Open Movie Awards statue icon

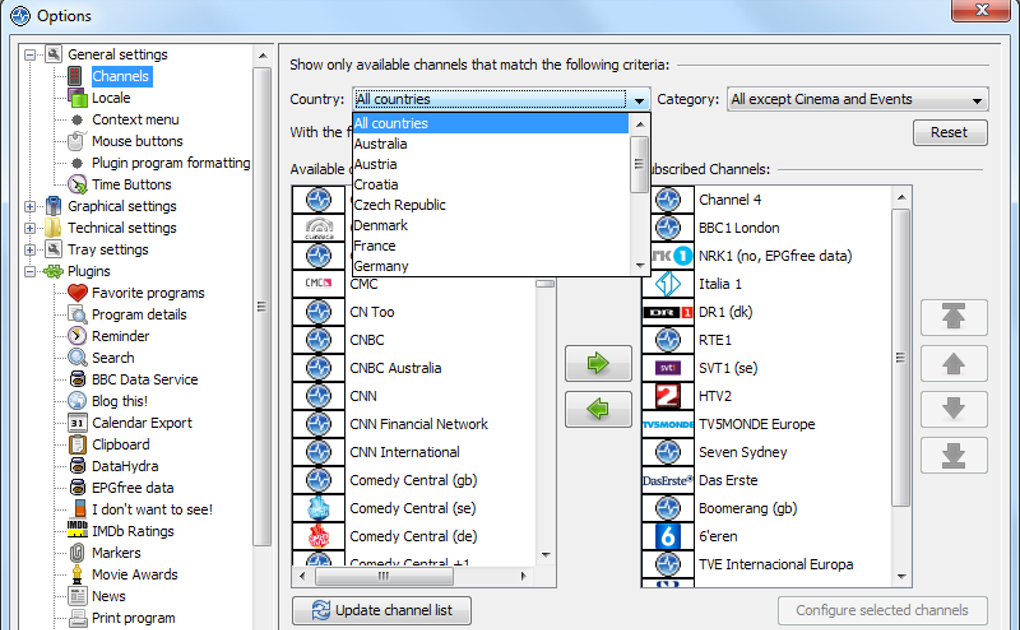(77, 574)
